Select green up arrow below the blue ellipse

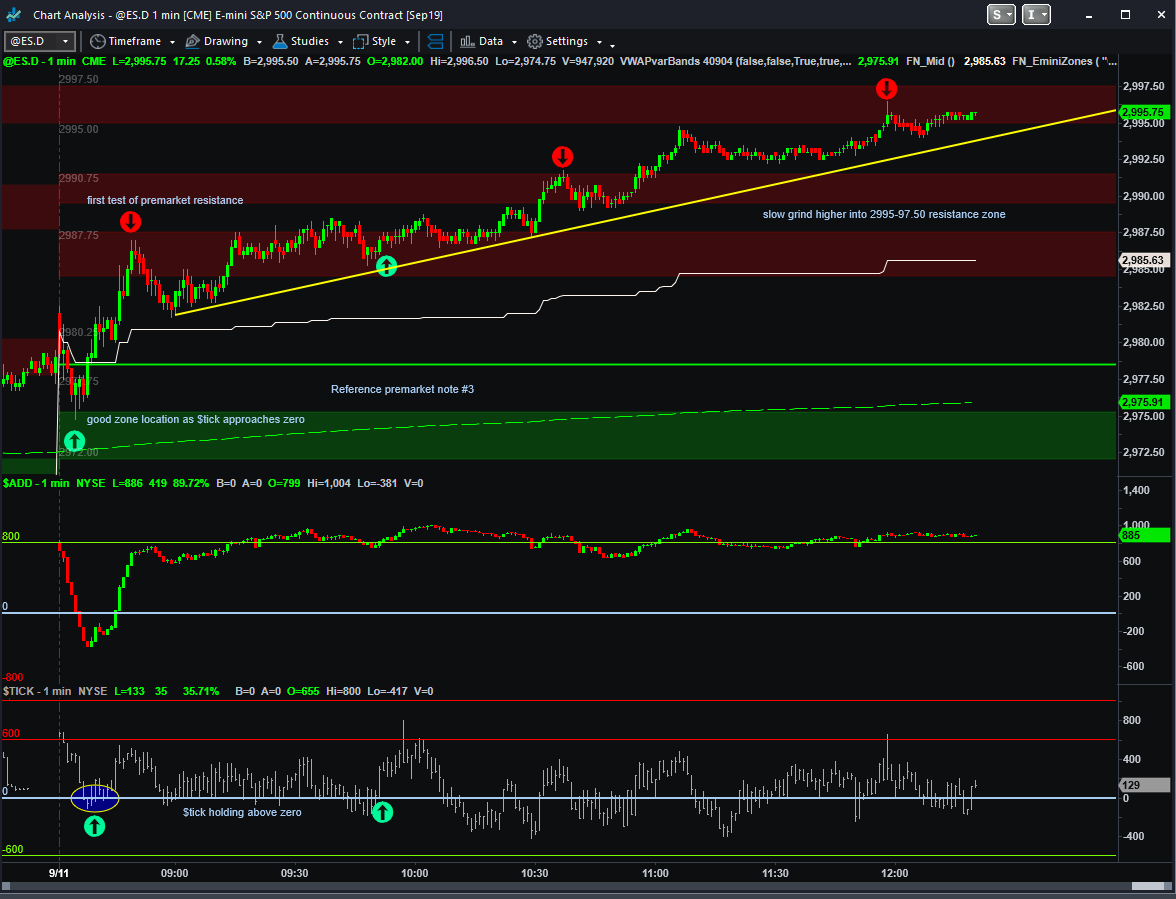coord(94,826)
